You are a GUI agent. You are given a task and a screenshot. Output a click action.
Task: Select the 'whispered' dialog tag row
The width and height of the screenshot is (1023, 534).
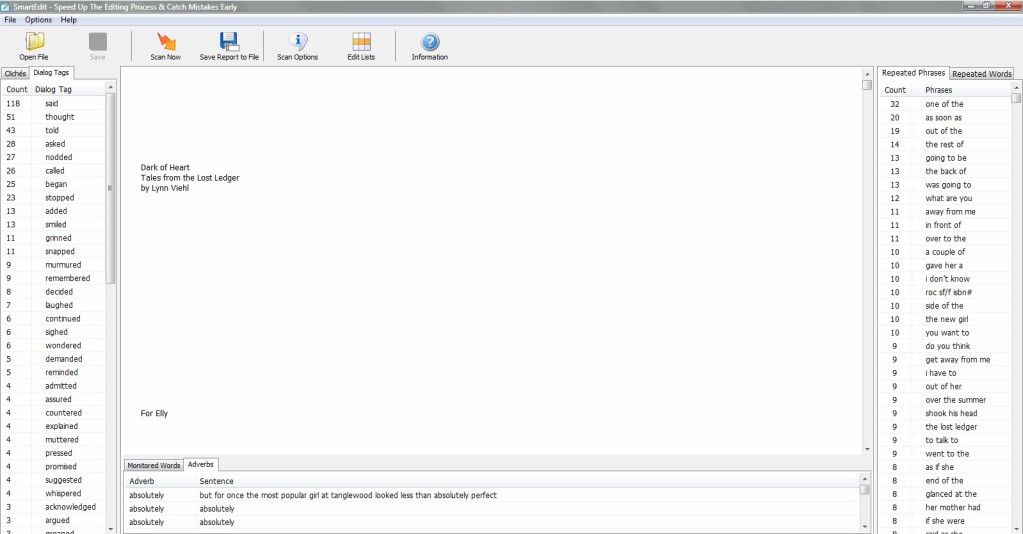pyautogui.click(x=54, y=494)
